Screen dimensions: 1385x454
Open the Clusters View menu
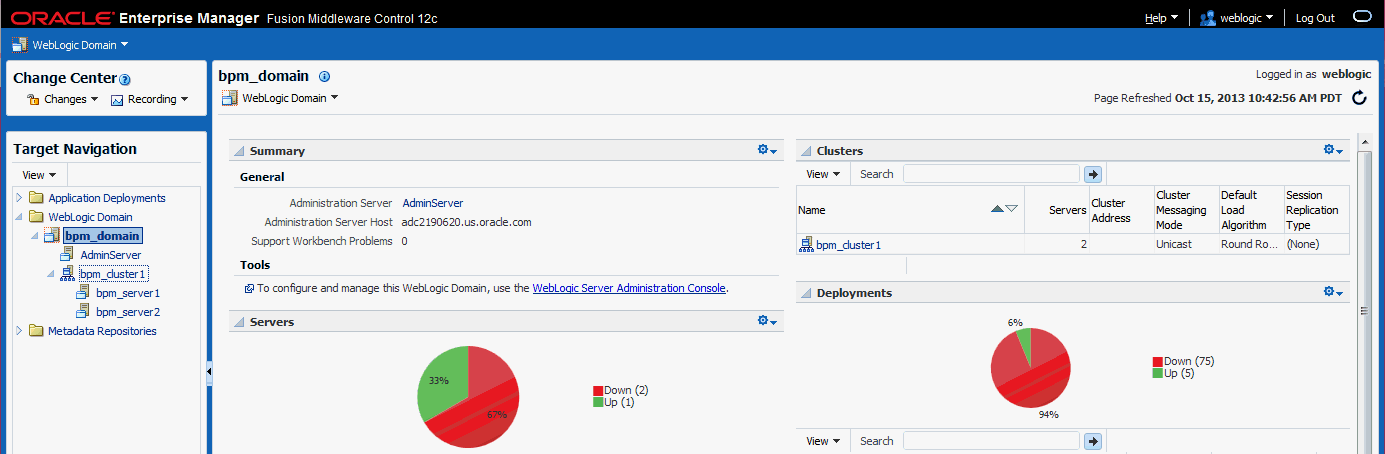tap(823, 174)
